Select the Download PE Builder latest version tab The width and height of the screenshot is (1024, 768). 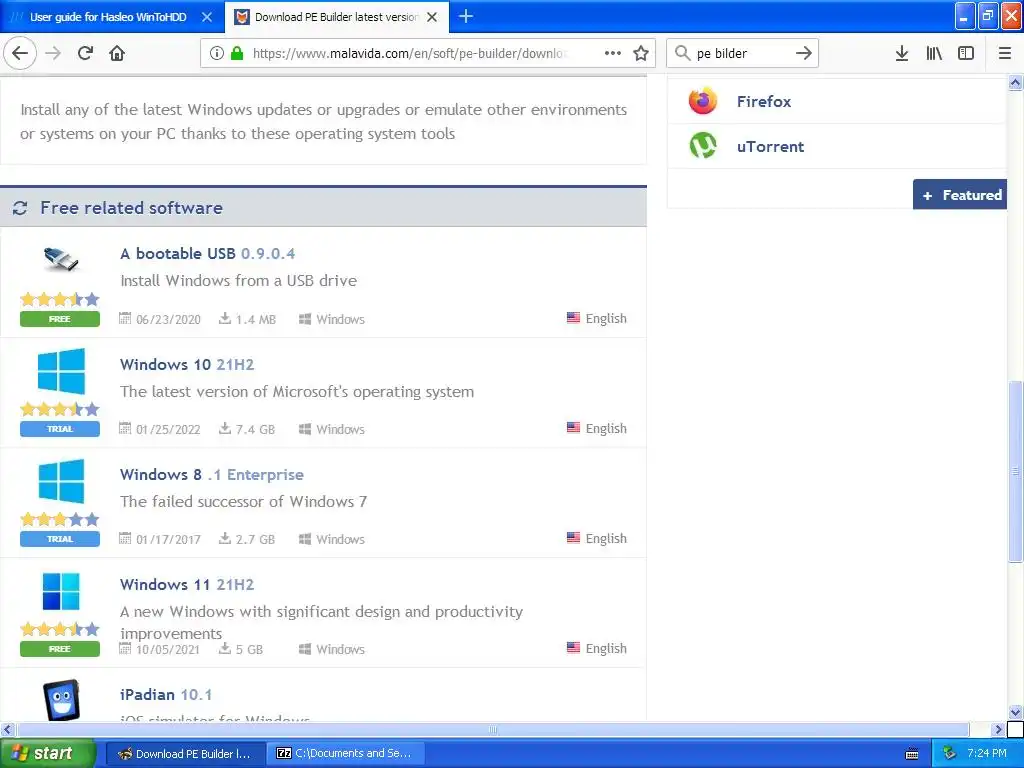pos(336,17)
